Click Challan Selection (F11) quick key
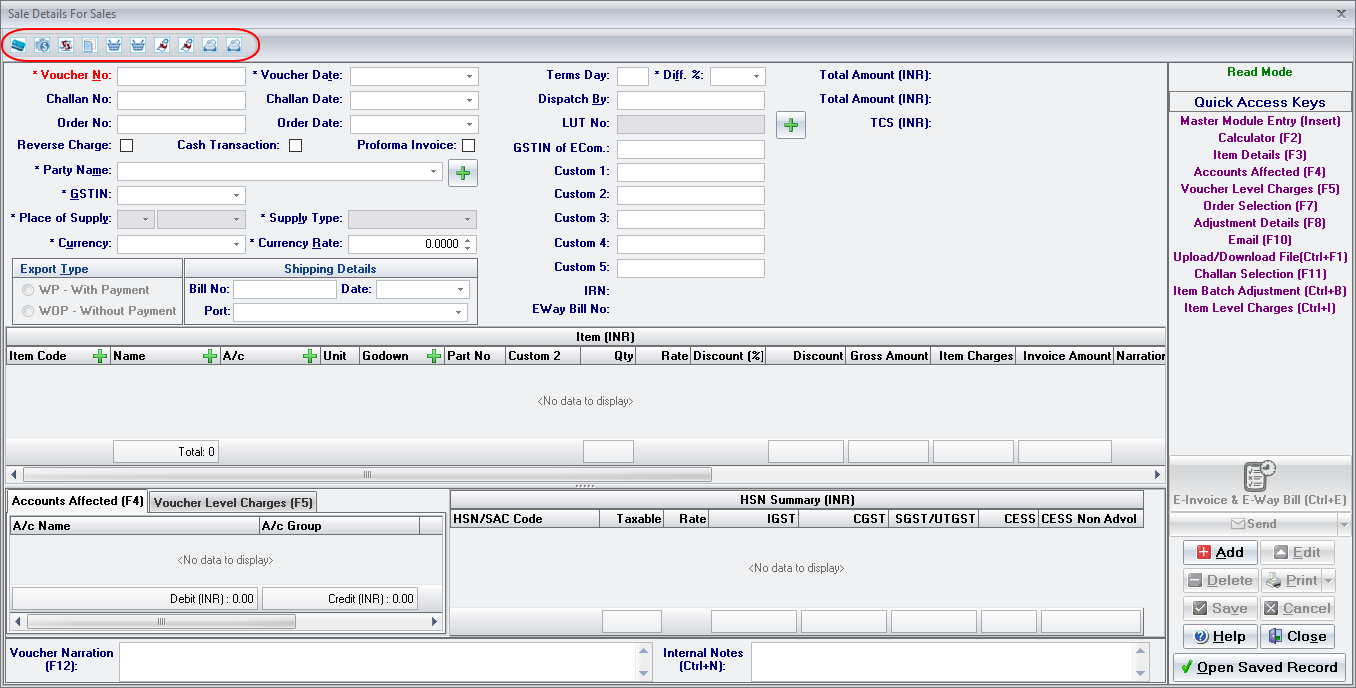This screenshot has height=688, width=1356. 1260,274
